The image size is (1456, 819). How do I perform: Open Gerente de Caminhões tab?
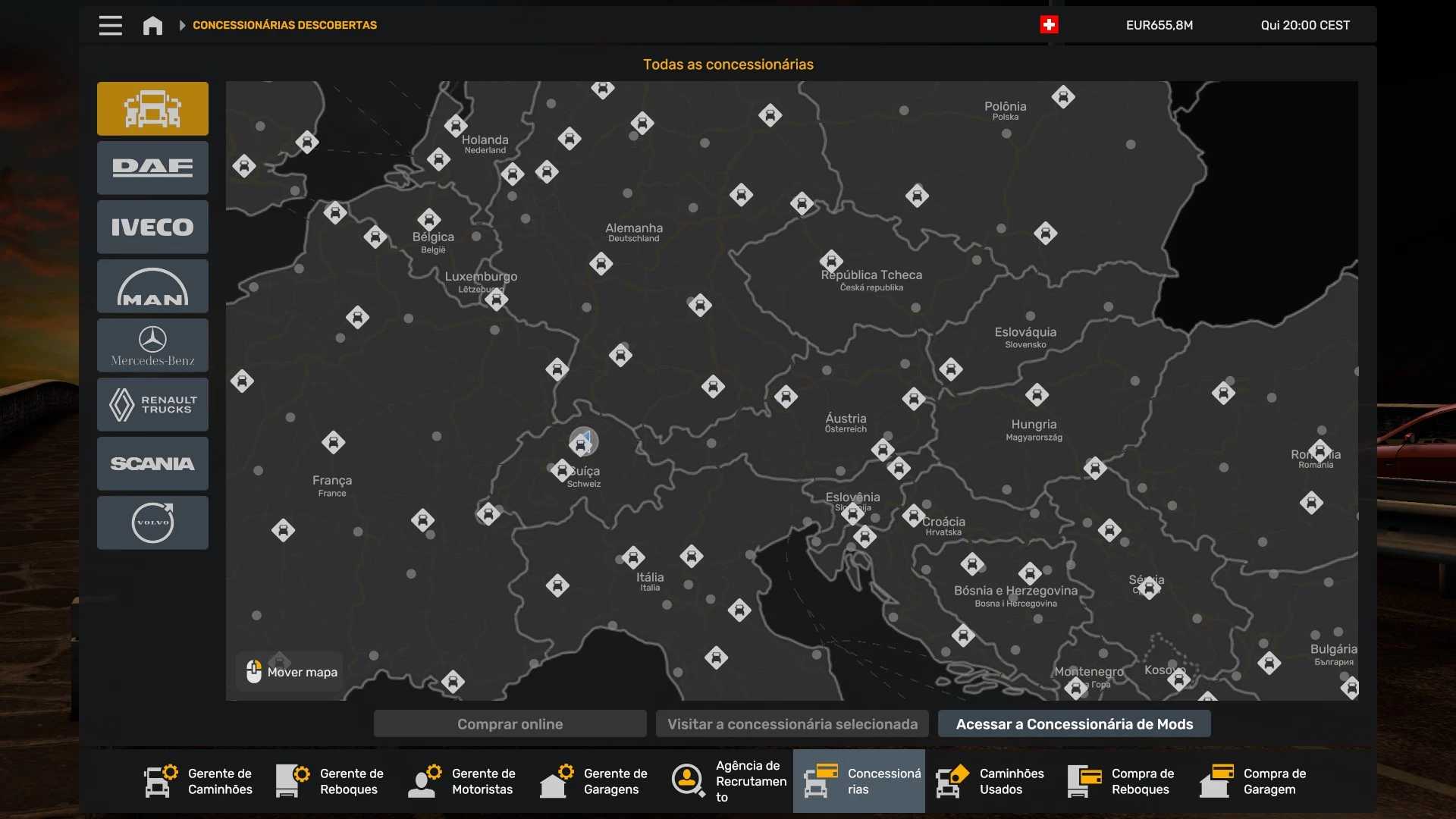pos(199,781)
